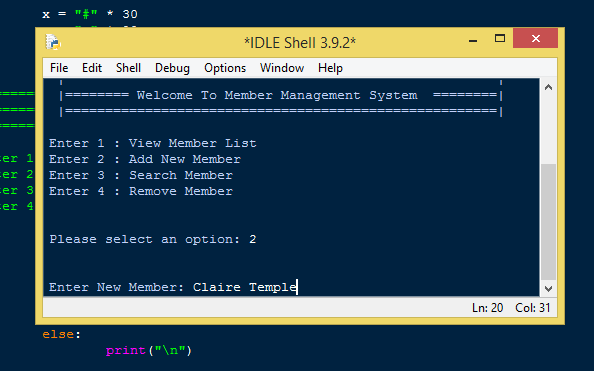Open the Help menu
This screenshot has height=371, width=594.
click(x=330, y=68)
